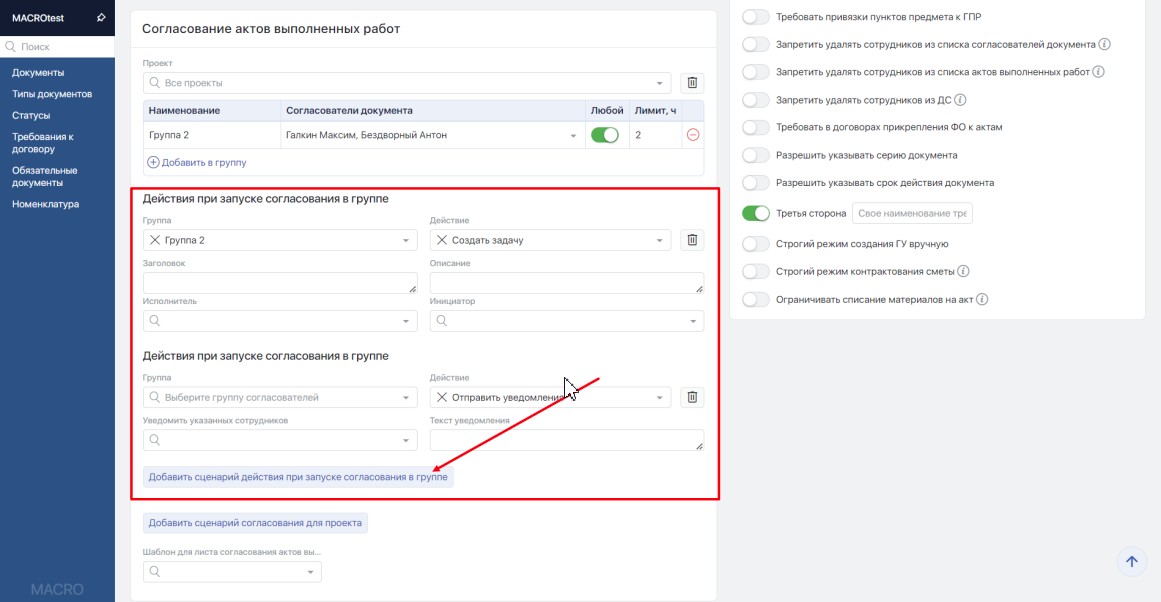Show info for Запретить удалять сотрудников из ДС
Image resolution: width=1161 pixels, height=602 pixels.
click(960, 100)
